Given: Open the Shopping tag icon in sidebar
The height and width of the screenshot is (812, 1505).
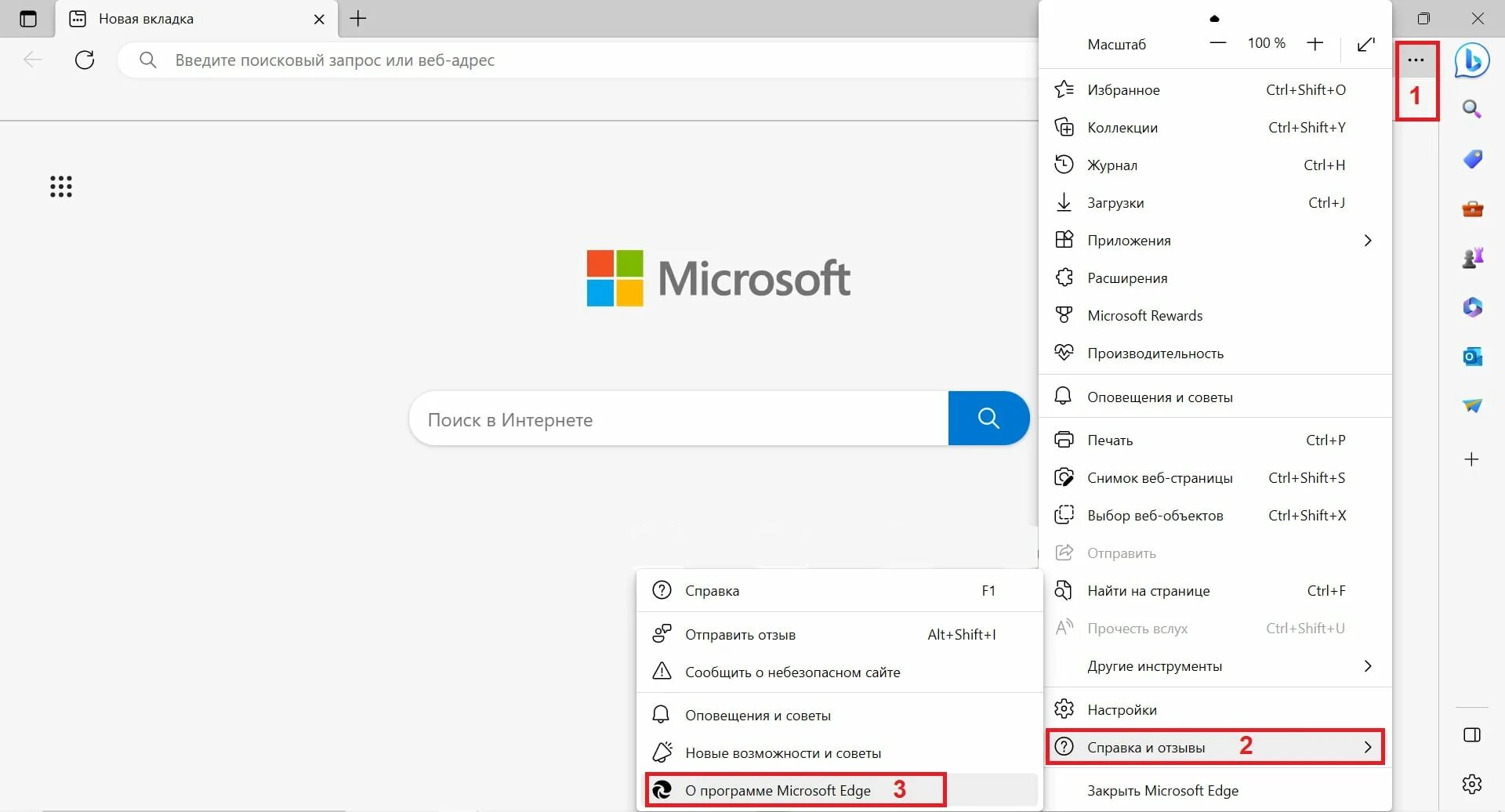Looking at the screenshot, I should (1472, 159).
